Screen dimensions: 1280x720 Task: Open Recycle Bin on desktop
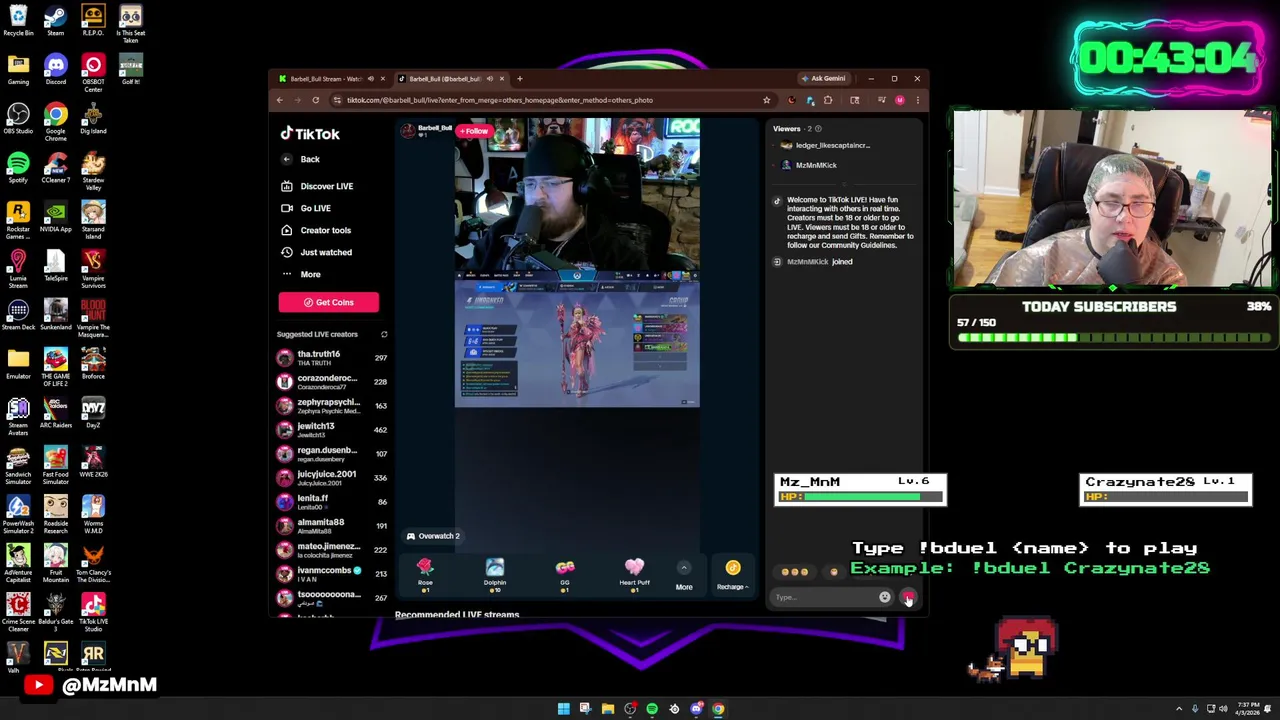click(x=18, y=19)
